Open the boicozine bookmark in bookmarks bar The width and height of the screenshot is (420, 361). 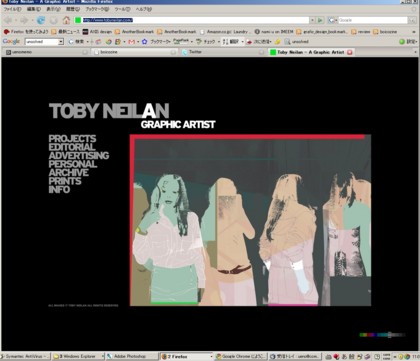pyautogui.click(x=385, y=32)
